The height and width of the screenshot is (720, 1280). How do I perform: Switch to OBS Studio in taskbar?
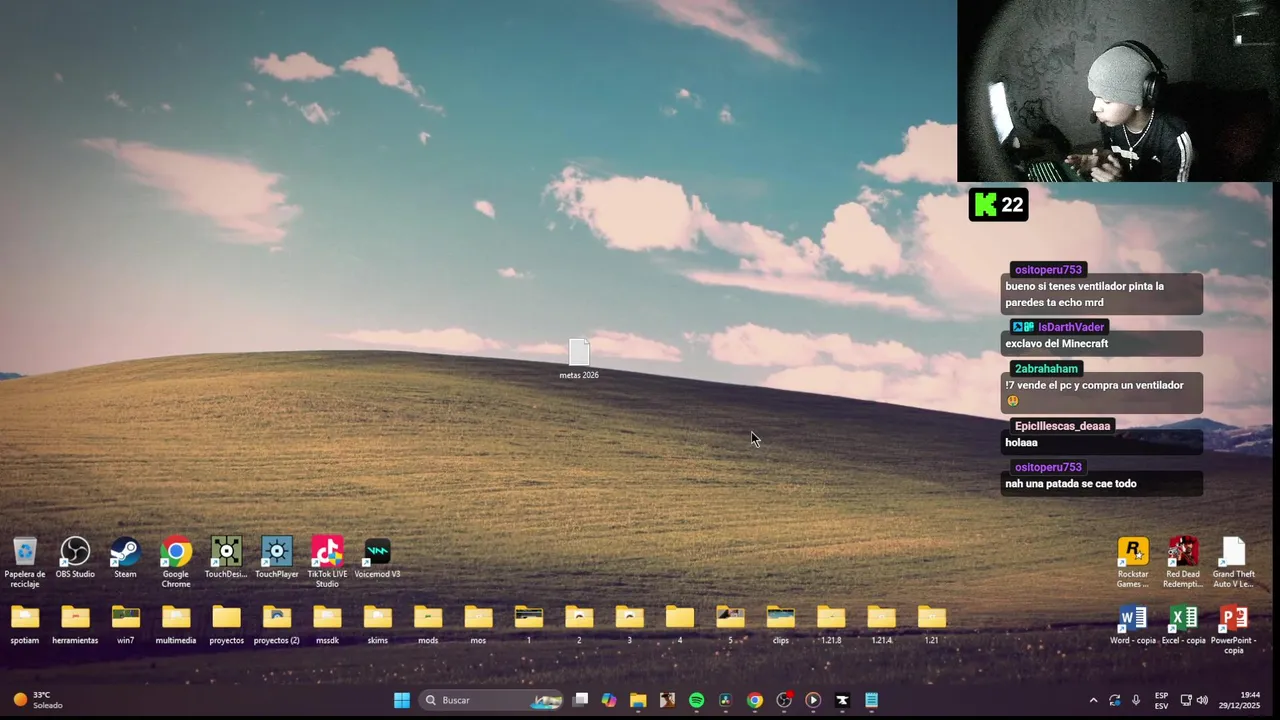(x=784, y=700)
